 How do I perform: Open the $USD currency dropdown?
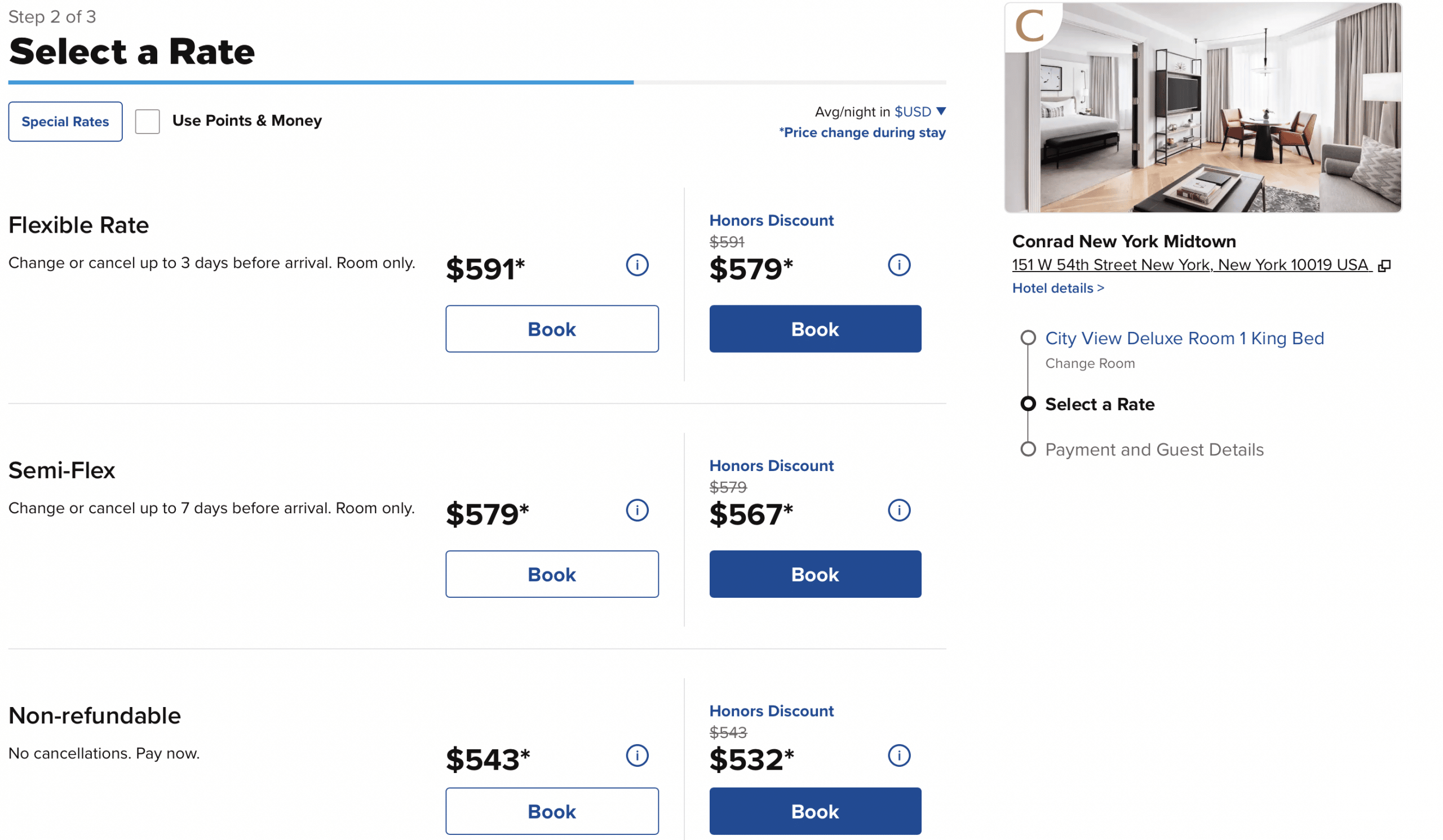click(919, 112)
